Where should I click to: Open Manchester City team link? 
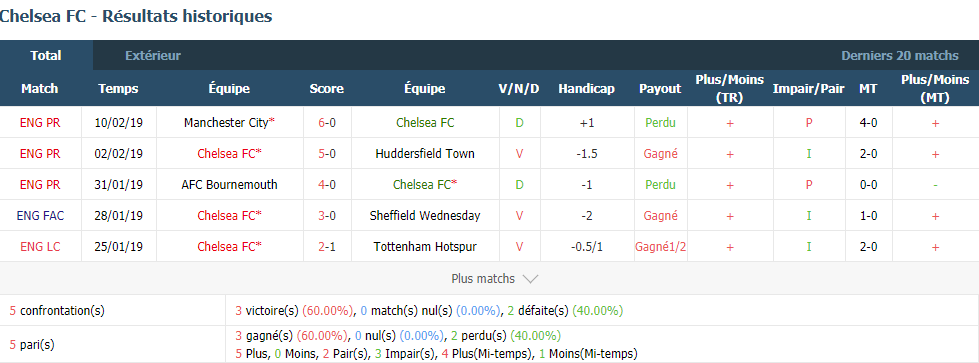click(x=226, y=122)
